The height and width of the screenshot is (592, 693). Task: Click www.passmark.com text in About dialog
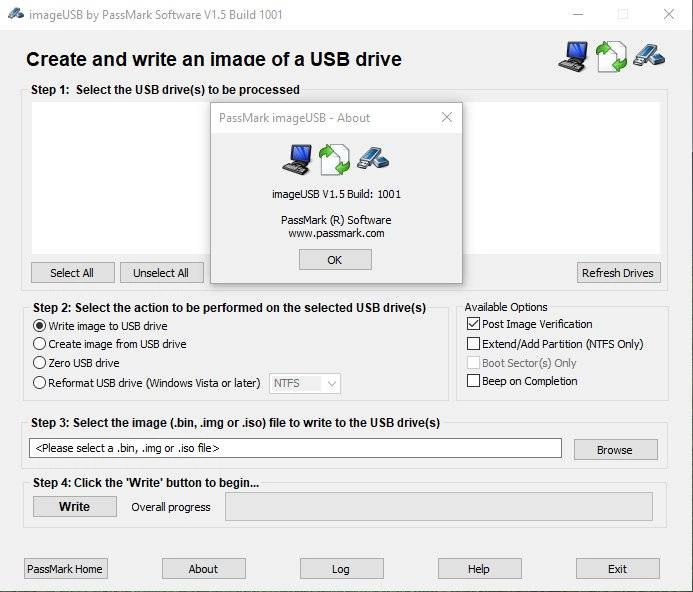[336, 233]
